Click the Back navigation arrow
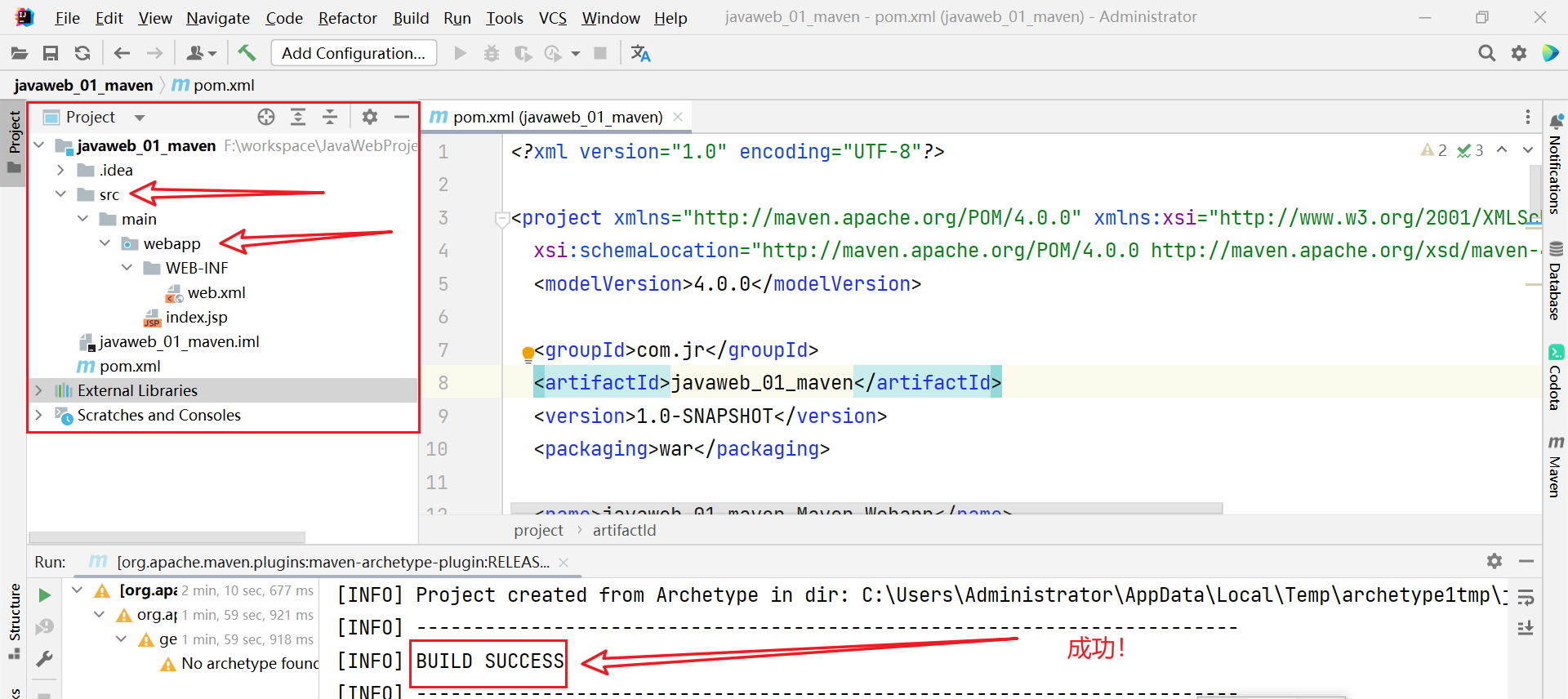 click(x=122, y=53)
